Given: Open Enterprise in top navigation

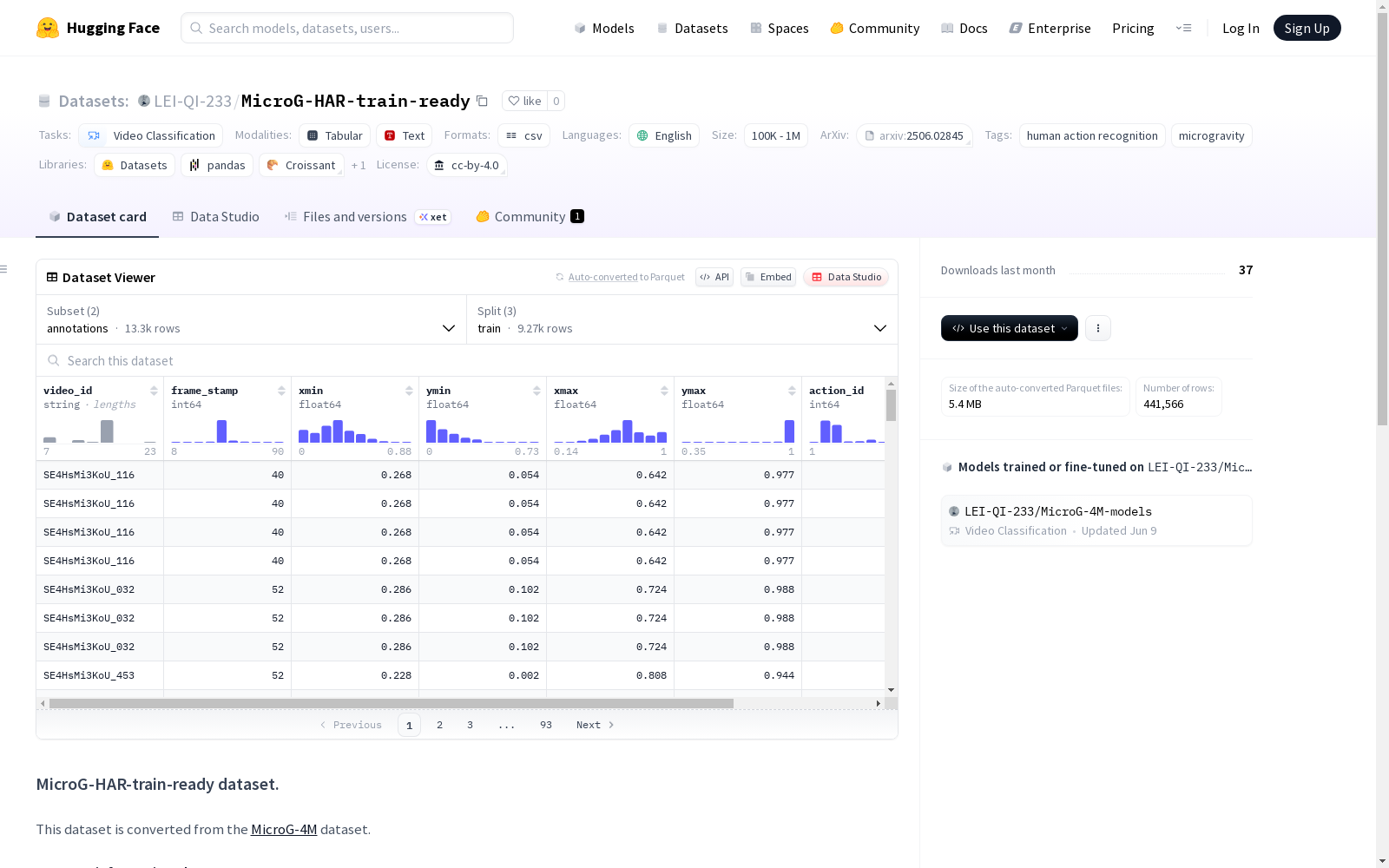Looking at the screenshot, I should pyautogui.click(x=1050, y=28).
